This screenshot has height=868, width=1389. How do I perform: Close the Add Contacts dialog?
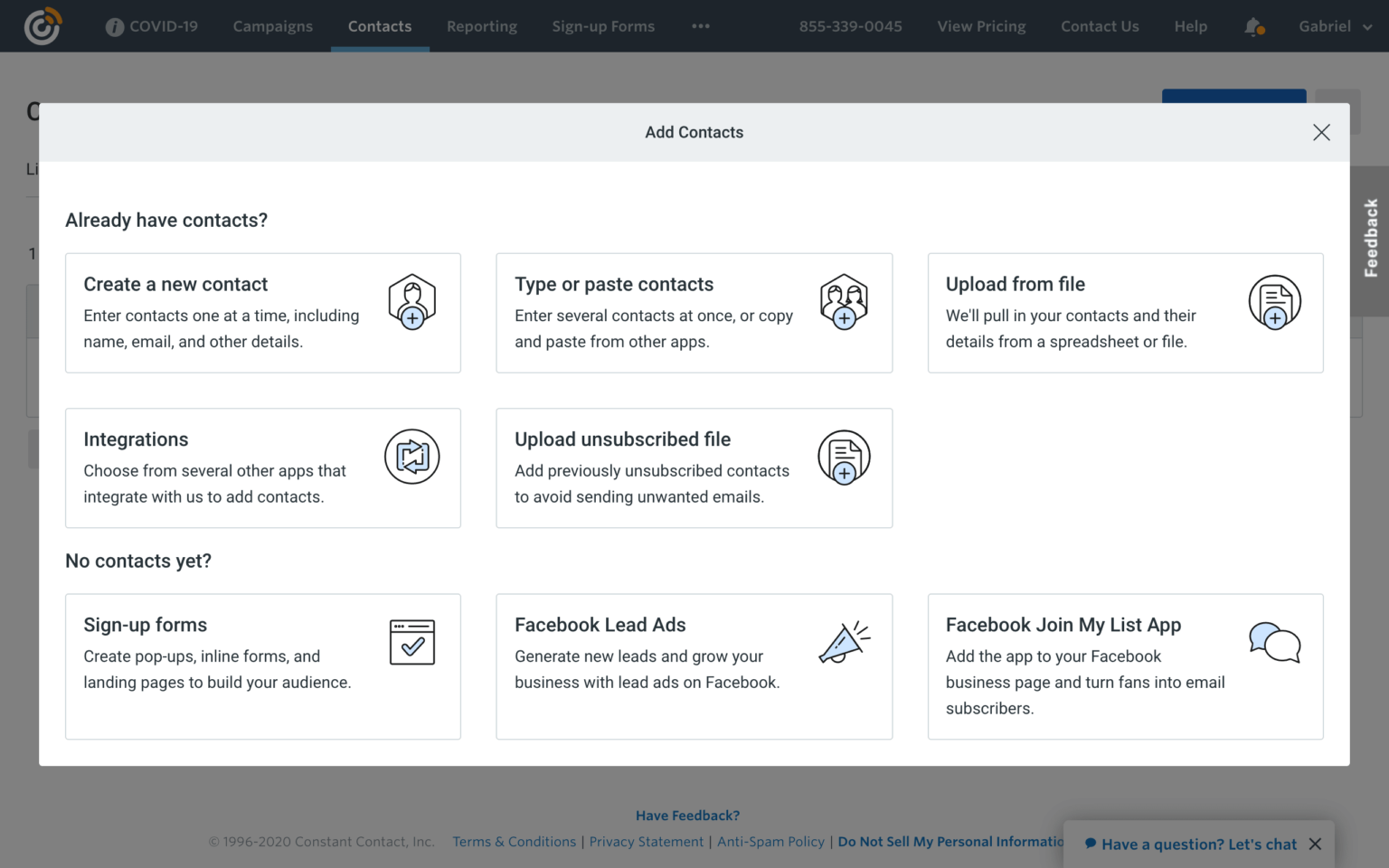point(1321,132)
